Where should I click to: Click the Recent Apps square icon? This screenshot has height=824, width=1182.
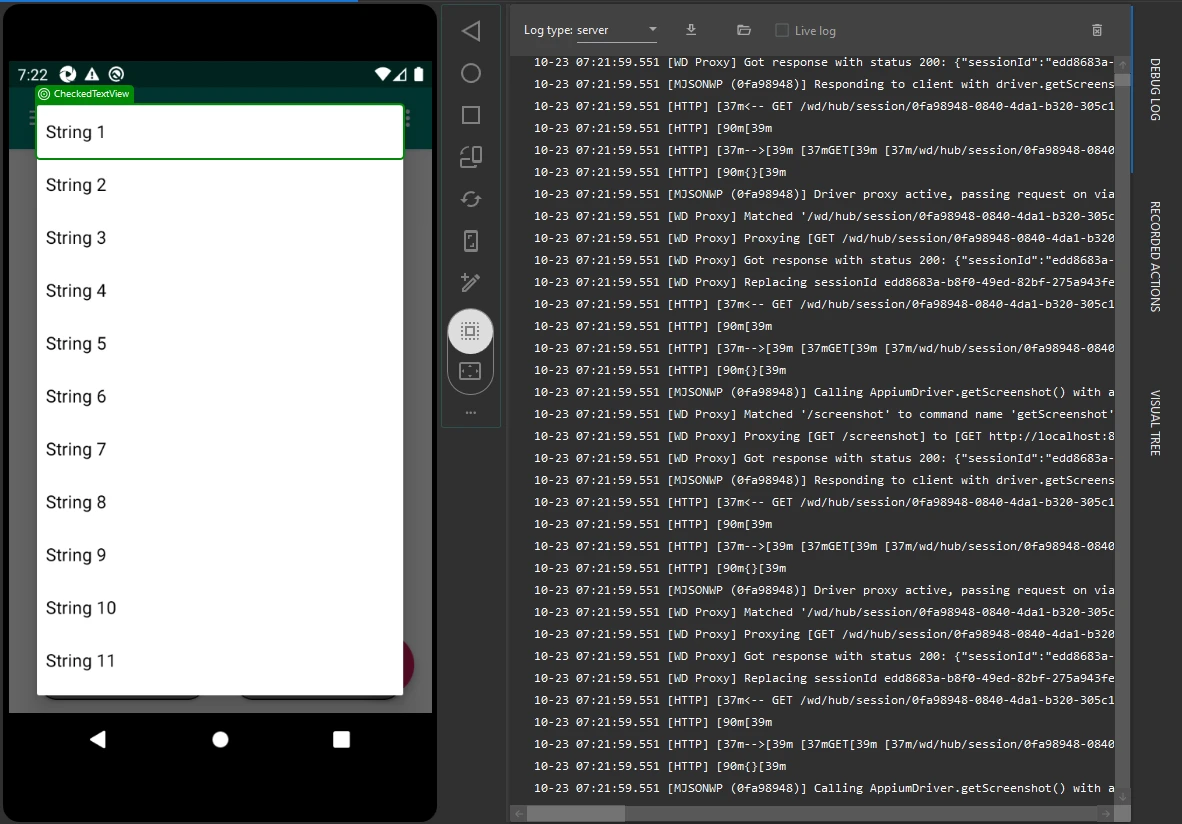coord(471,115)
